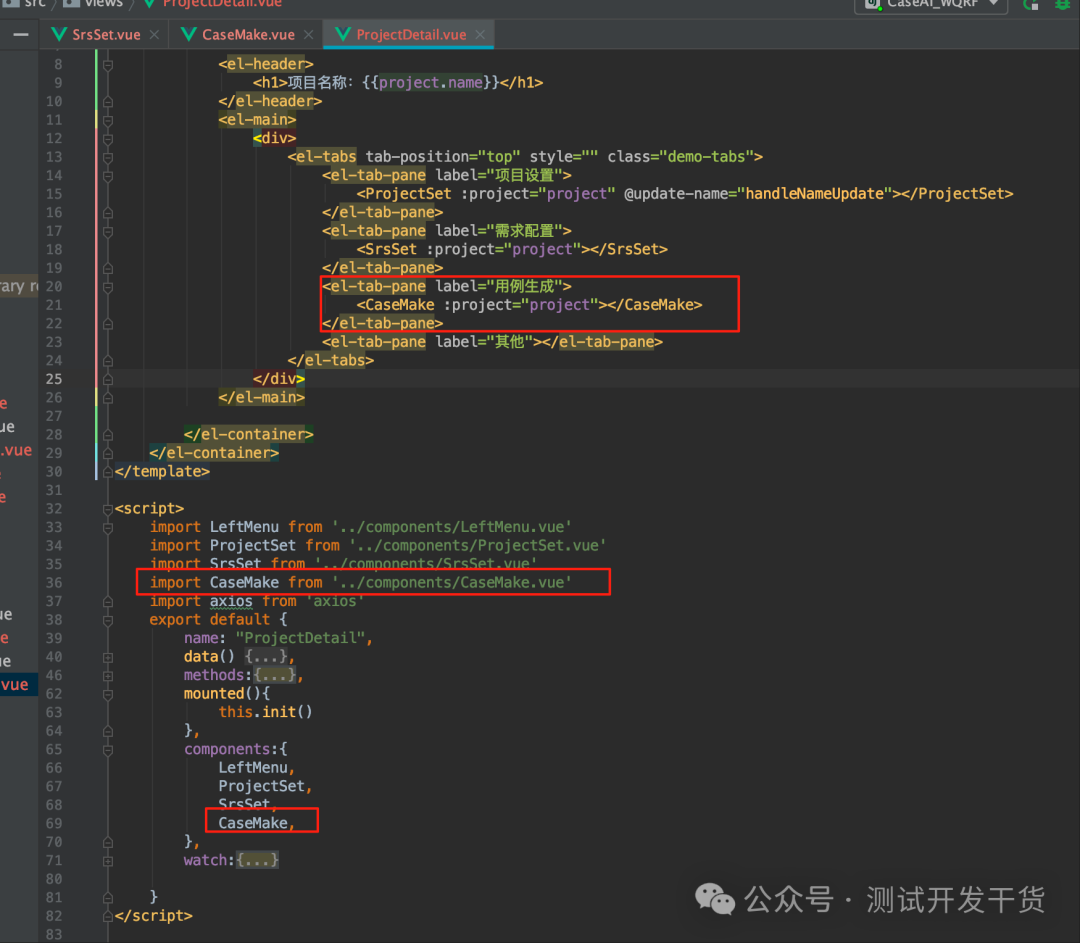Close the SrsSet.vue tab
Image resolution: width=1080 pixels, height=943 pixels.
click(154, 35)
